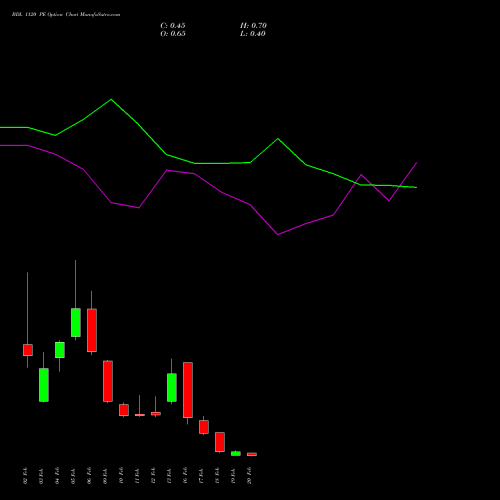Click the '04 Feb' date label
This screenshot has height=500, width=500.
coord(58,476)
